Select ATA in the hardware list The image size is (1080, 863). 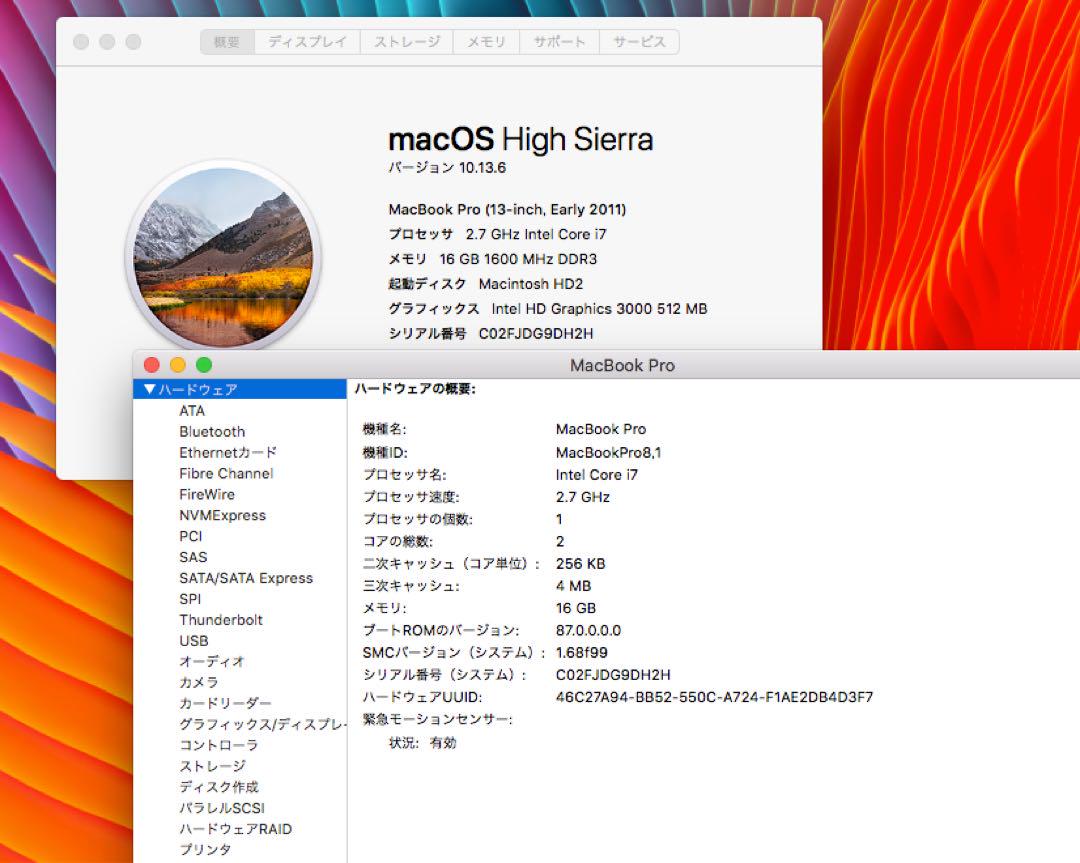[x=191, y=410]
